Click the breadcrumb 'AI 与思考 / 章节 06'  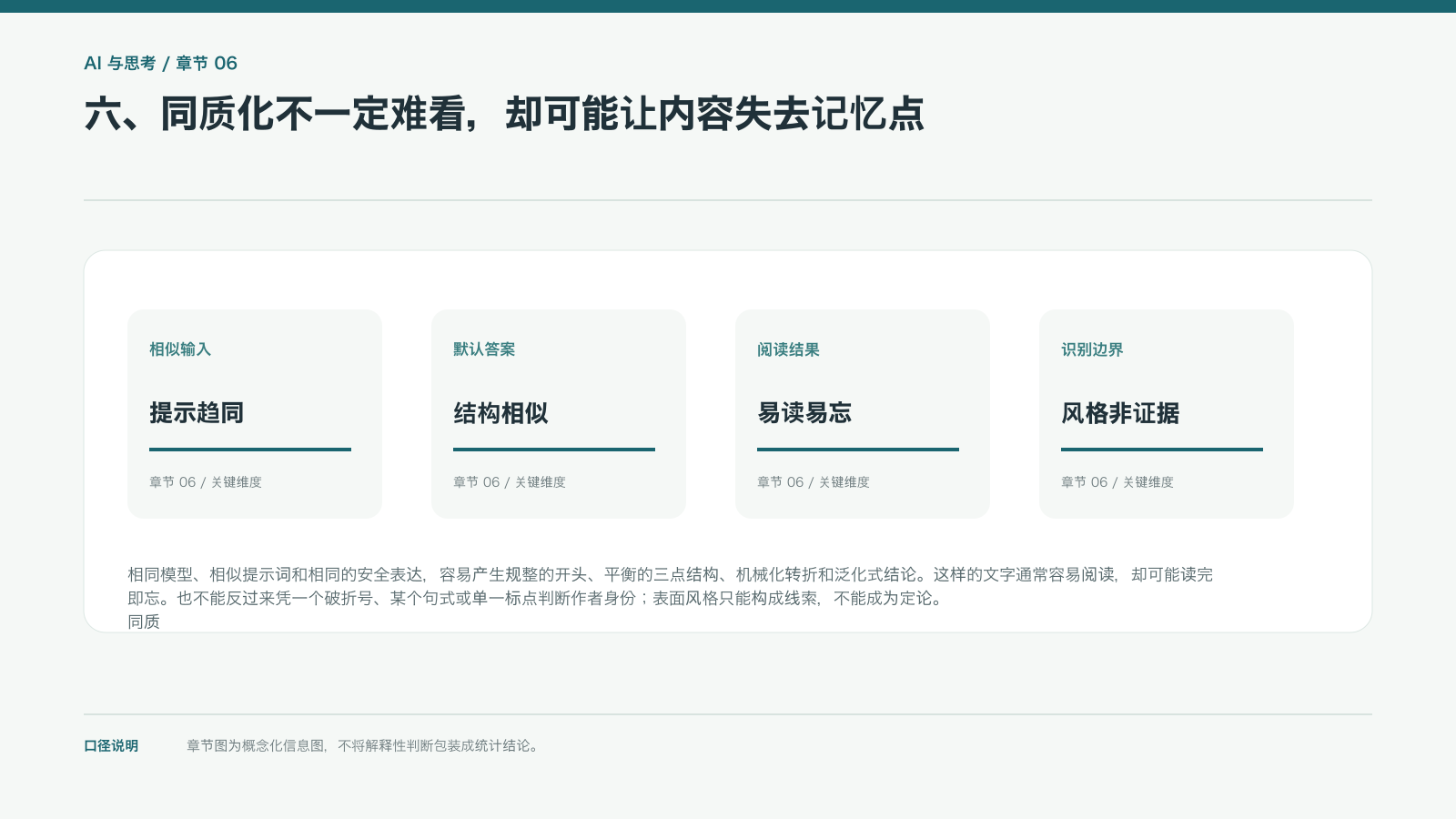coord(160,63)
